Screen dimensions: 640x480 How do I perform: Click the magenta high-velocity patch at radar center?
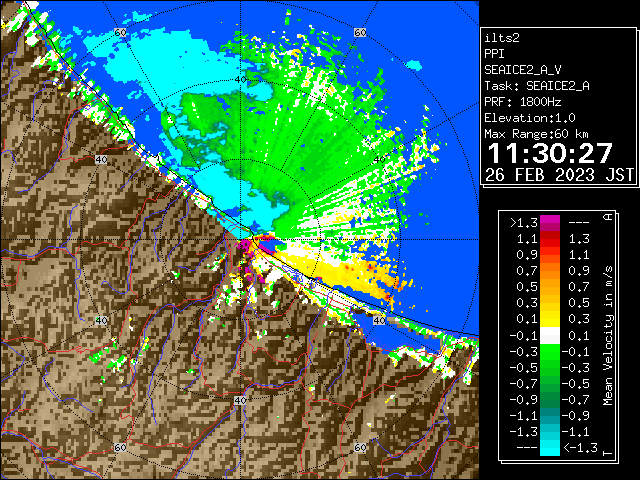click(x=245, y=245)
